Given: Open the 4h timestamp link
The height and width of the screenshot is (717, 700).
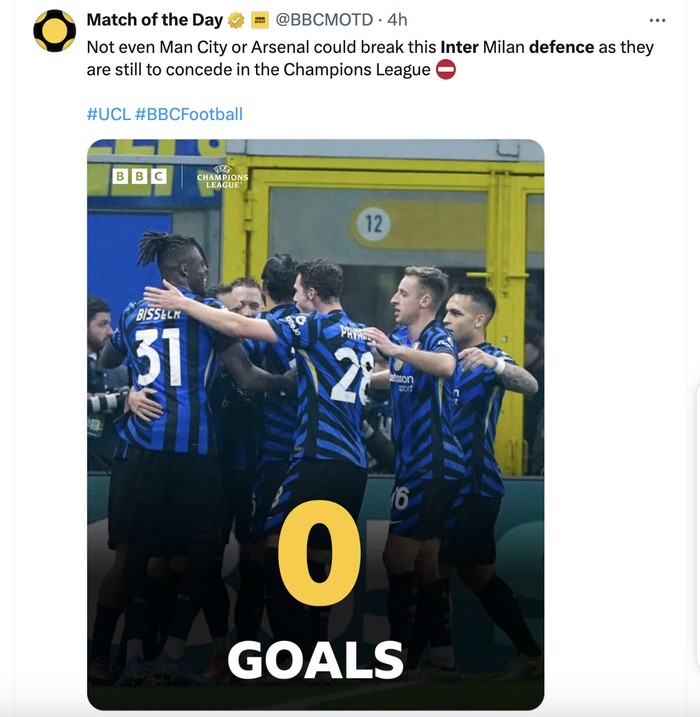Looking at the screenshot, I should [397, 20].
